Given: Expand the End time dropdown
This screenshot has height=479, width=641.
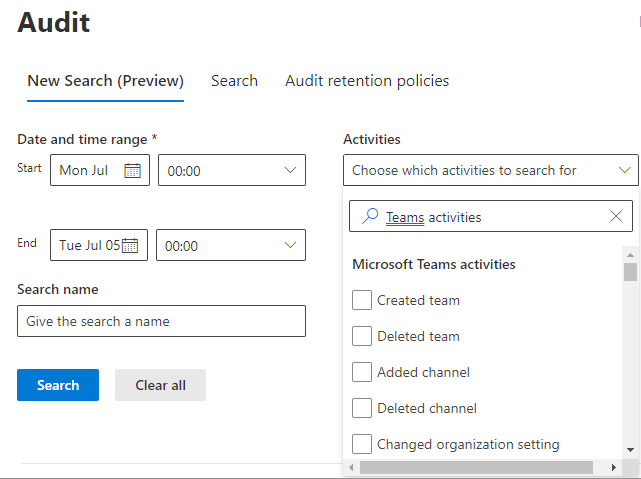Looking at the screenshot, I should click(x=290, y=246).
